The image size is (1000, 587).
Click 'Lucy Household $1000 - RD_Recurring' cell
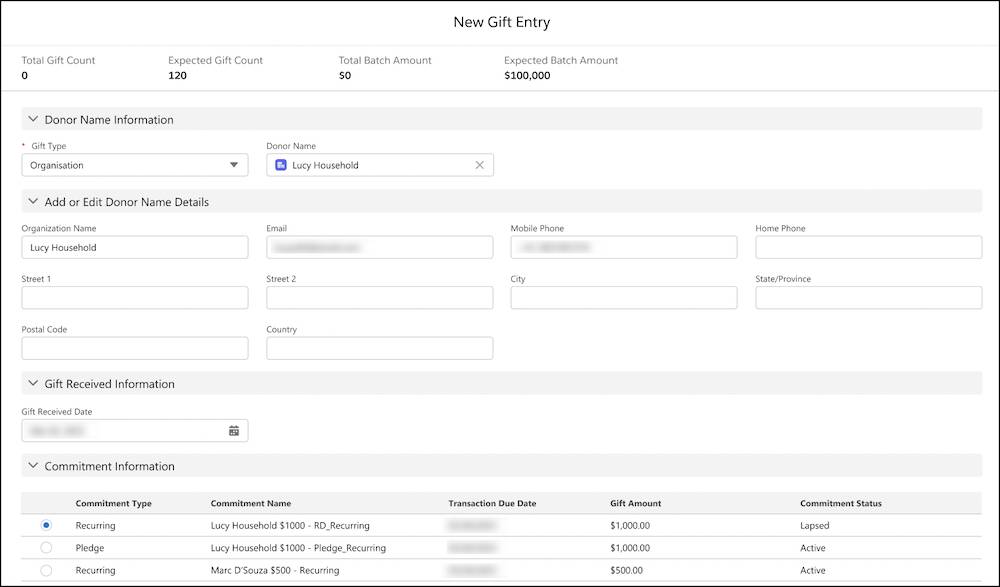[x=290, y=526]
